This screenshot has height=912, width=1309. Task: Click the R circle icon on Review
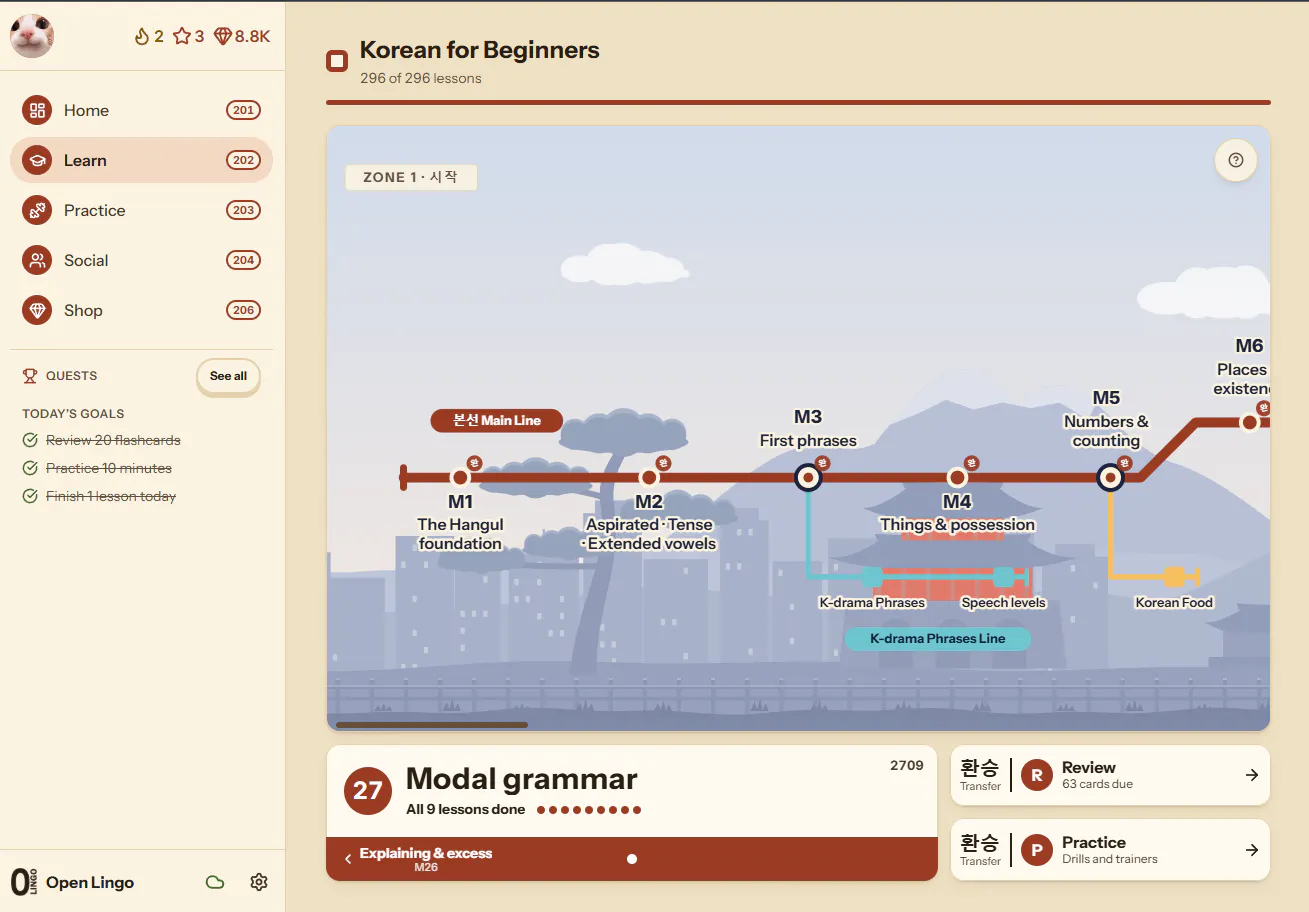click(x=1037, y=775)
